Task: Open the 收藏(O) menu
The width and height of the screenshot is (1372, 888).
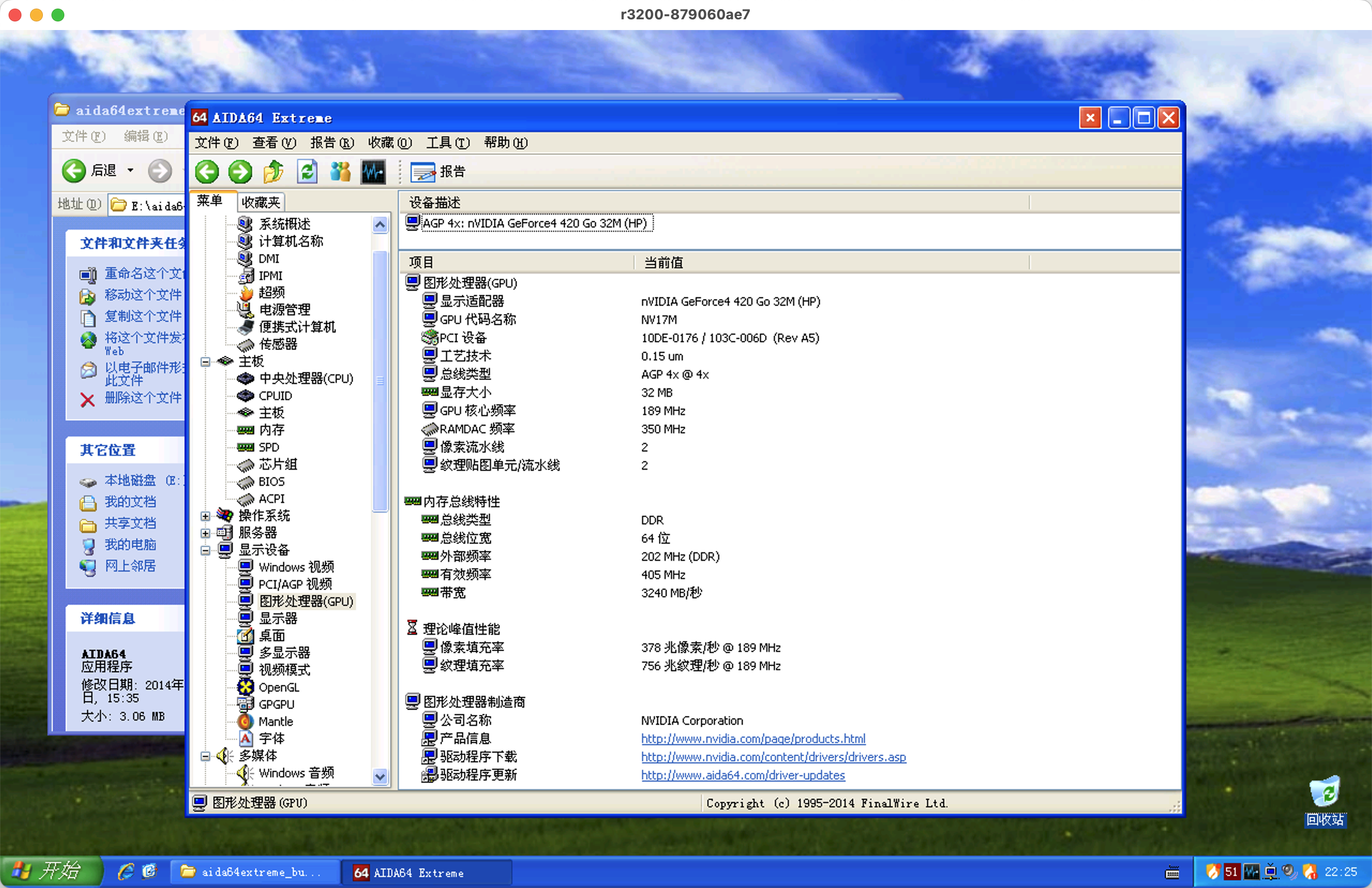Action: [390, 143]
